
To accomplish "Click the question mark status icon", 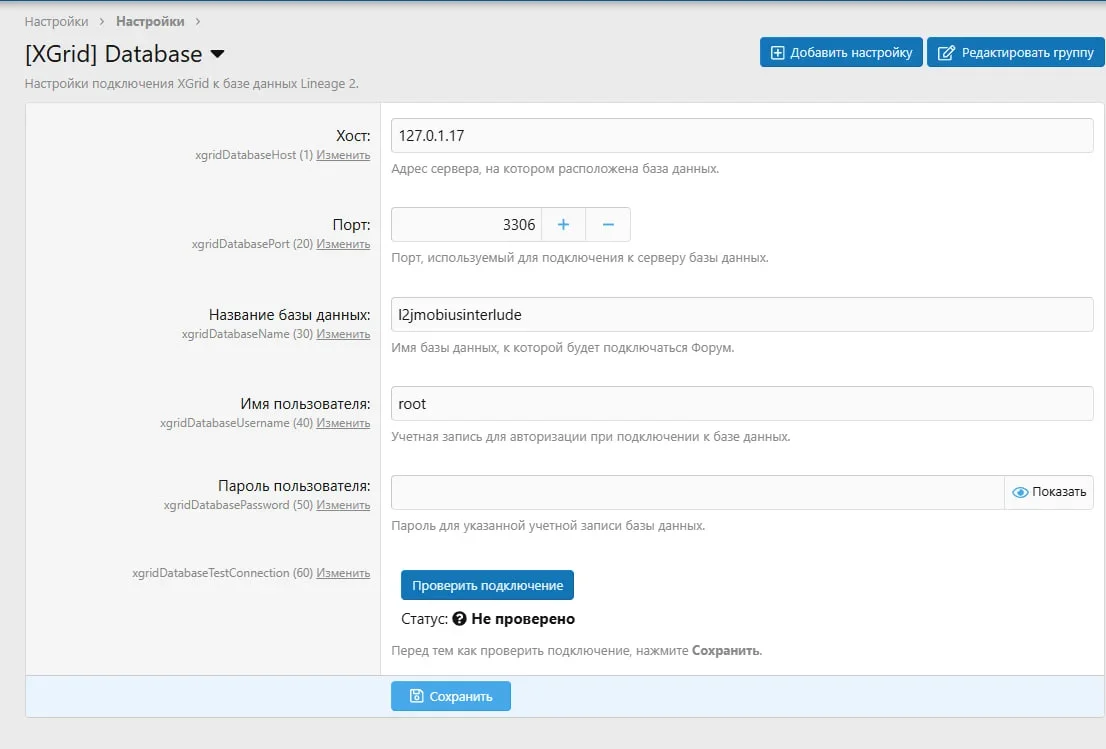I will tap(459, 619).
